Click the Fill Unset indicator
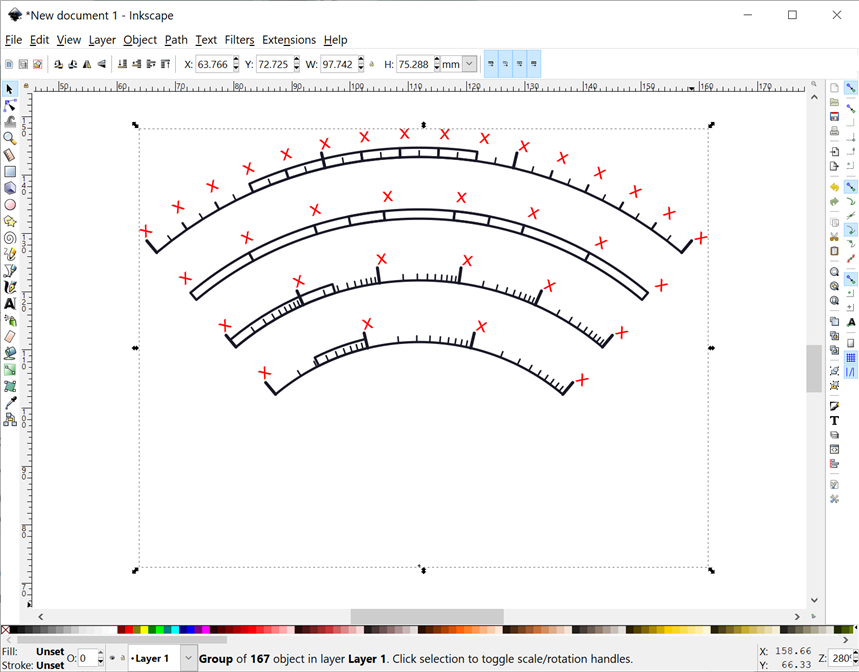 49,652
